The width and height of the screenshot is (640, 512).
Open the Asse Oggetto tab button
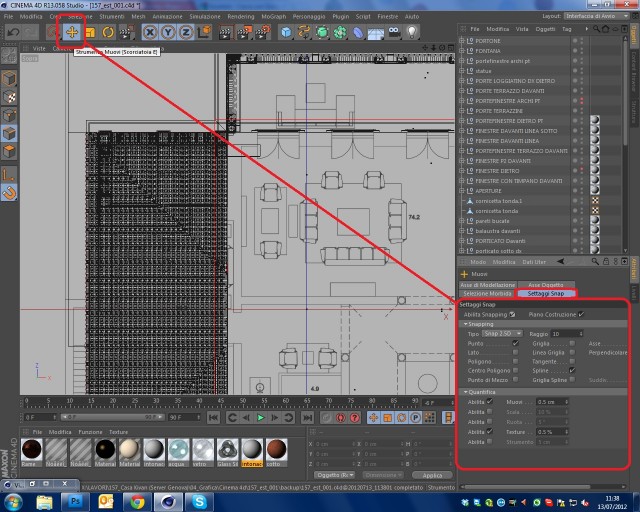[546, 285]
